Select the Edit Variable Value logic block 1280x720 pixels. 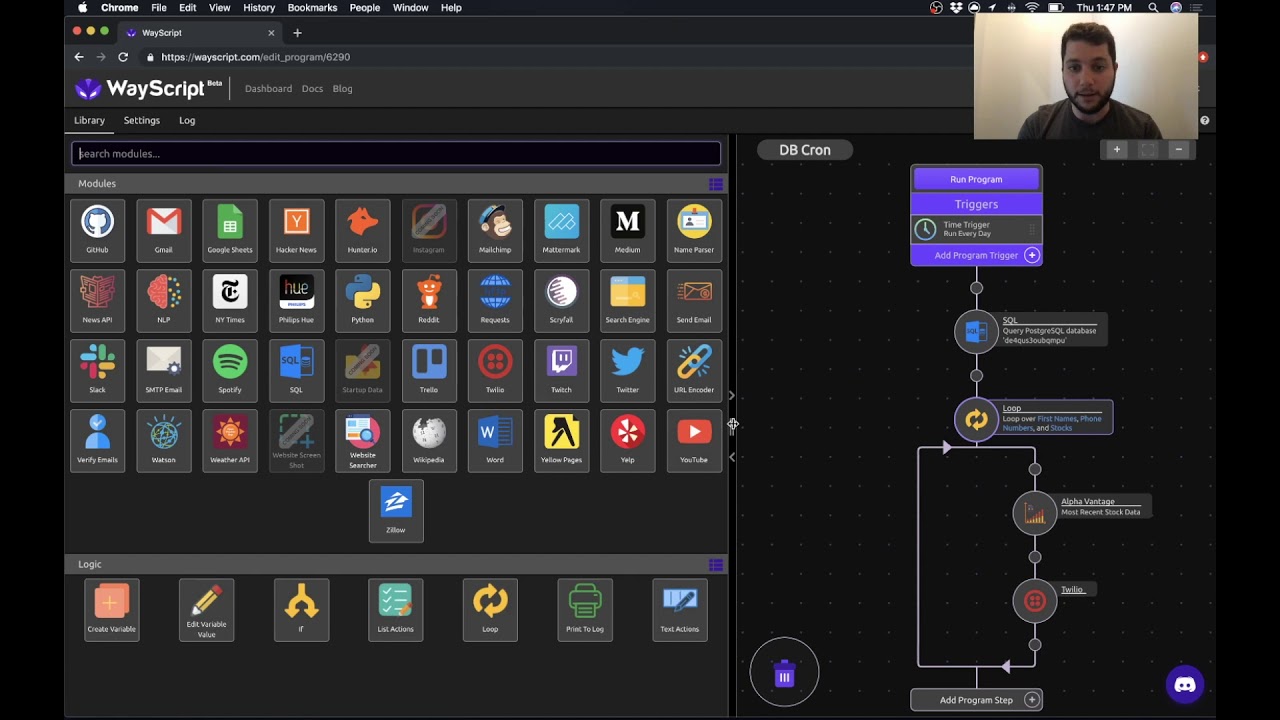pos(206,609)
